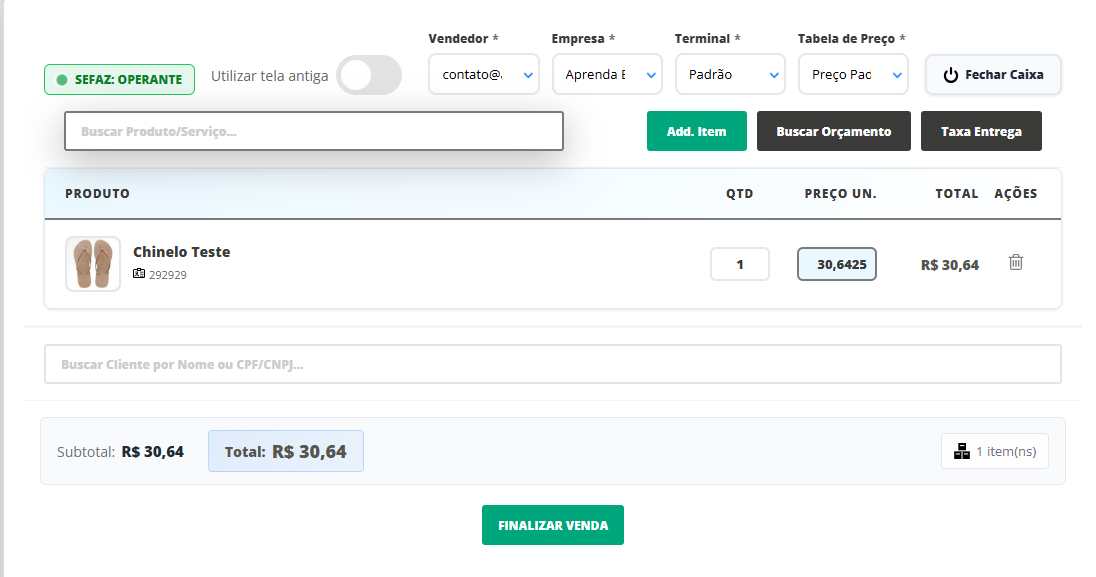The width and height of the screenshot is (1096, 577).
Task: Click the Buscar Orçamento button
Action: pos(833,131)
